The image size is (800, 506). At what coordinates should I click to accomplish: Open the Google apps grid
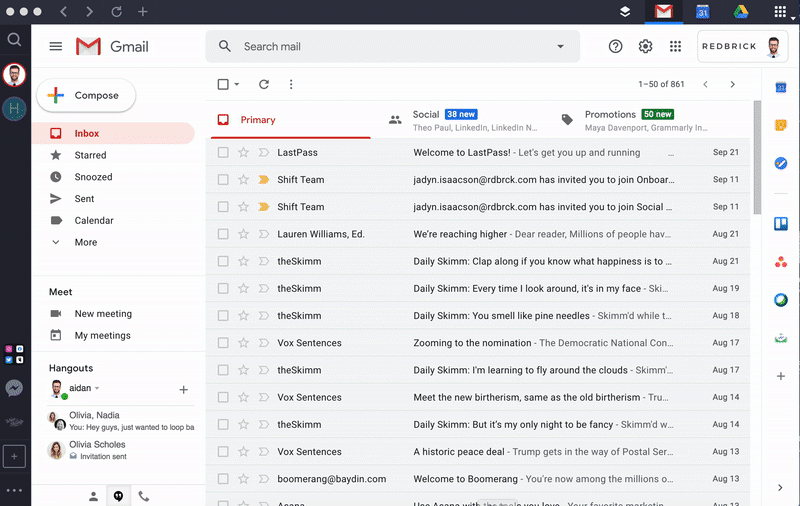point(675,47)
